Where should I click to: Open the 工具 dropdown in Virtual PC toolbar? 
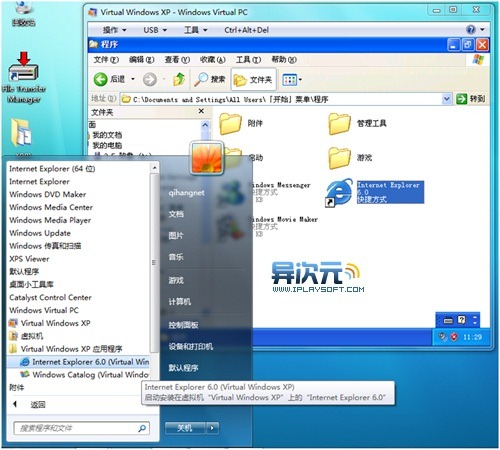[x=196, y=30]
